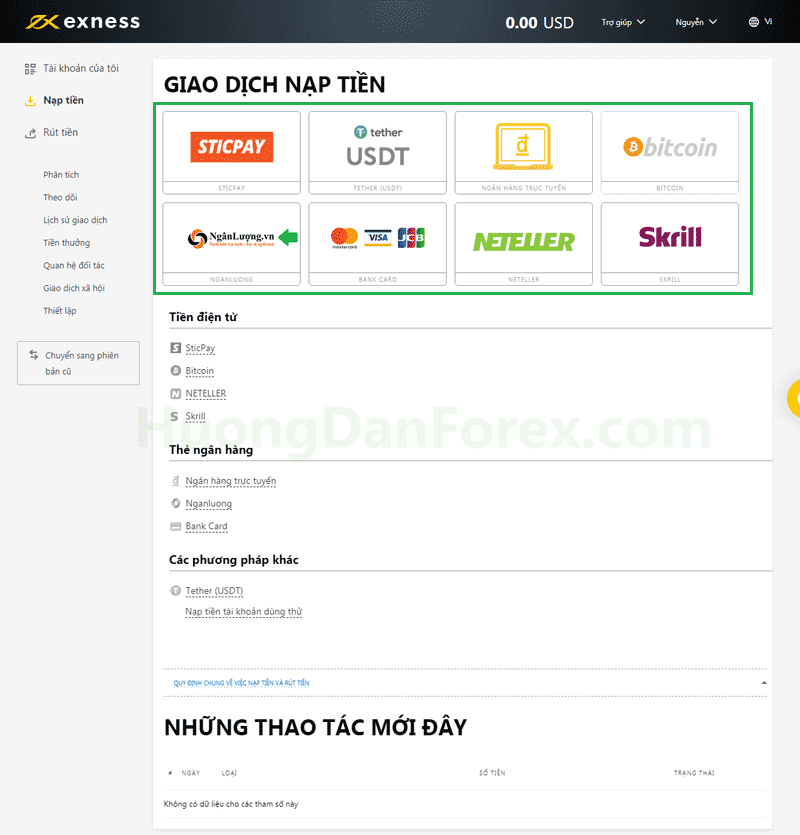Choose the NETELLER payment card
This screenshot has height=835, width=800.
(x=524, y=244)
